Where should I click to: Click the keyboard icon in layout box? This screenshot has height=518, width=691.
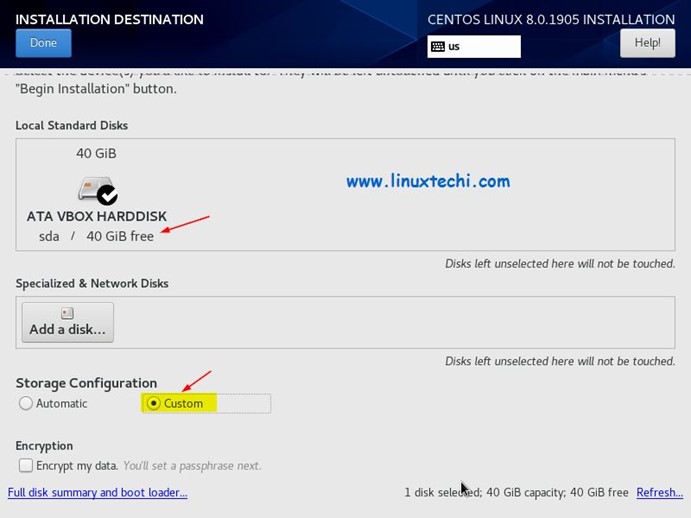click(x=438, y=46)
